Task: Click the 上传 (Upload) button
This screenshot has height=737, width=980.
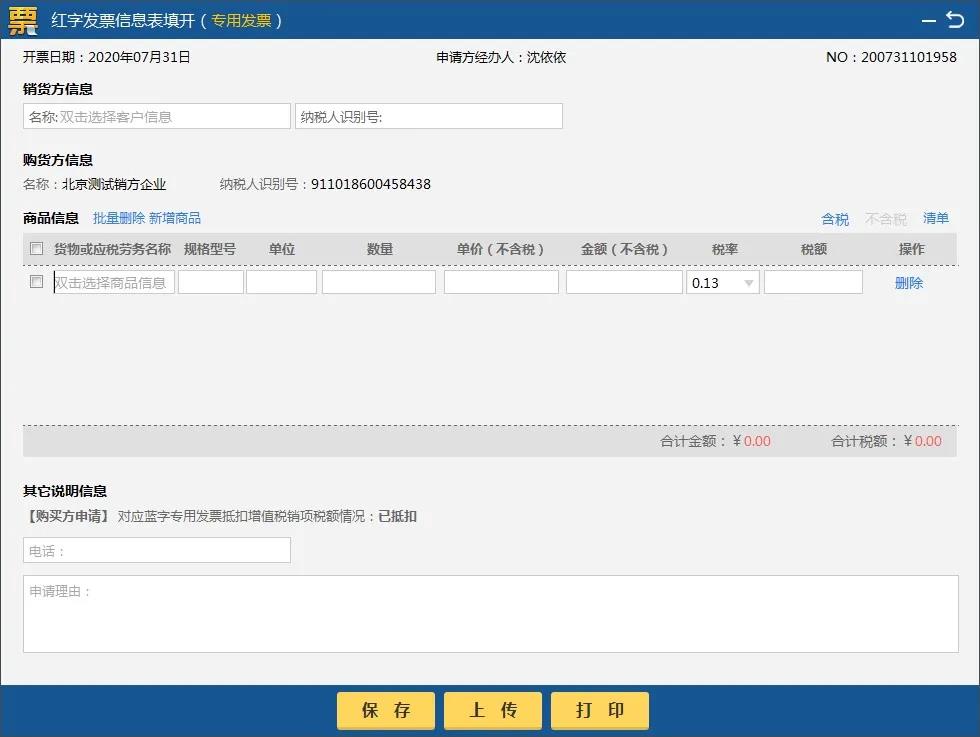Action: pyautogui.click(x=492, y=710)
